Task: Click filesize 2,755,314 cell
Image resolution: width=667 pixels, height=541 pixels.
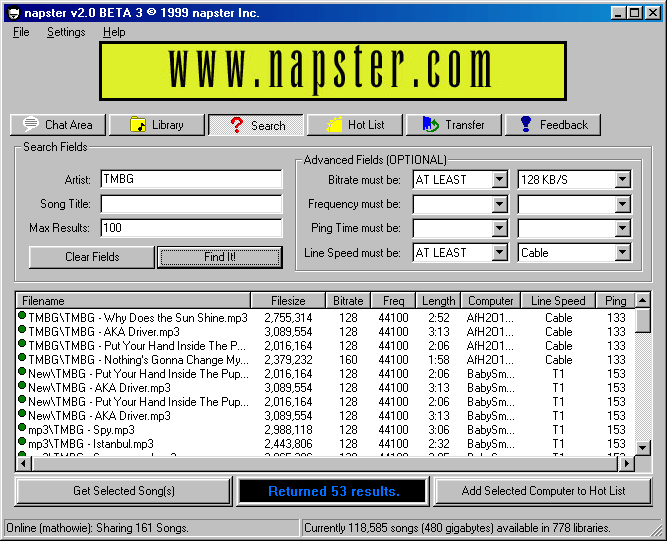Action: click(288, 318)
